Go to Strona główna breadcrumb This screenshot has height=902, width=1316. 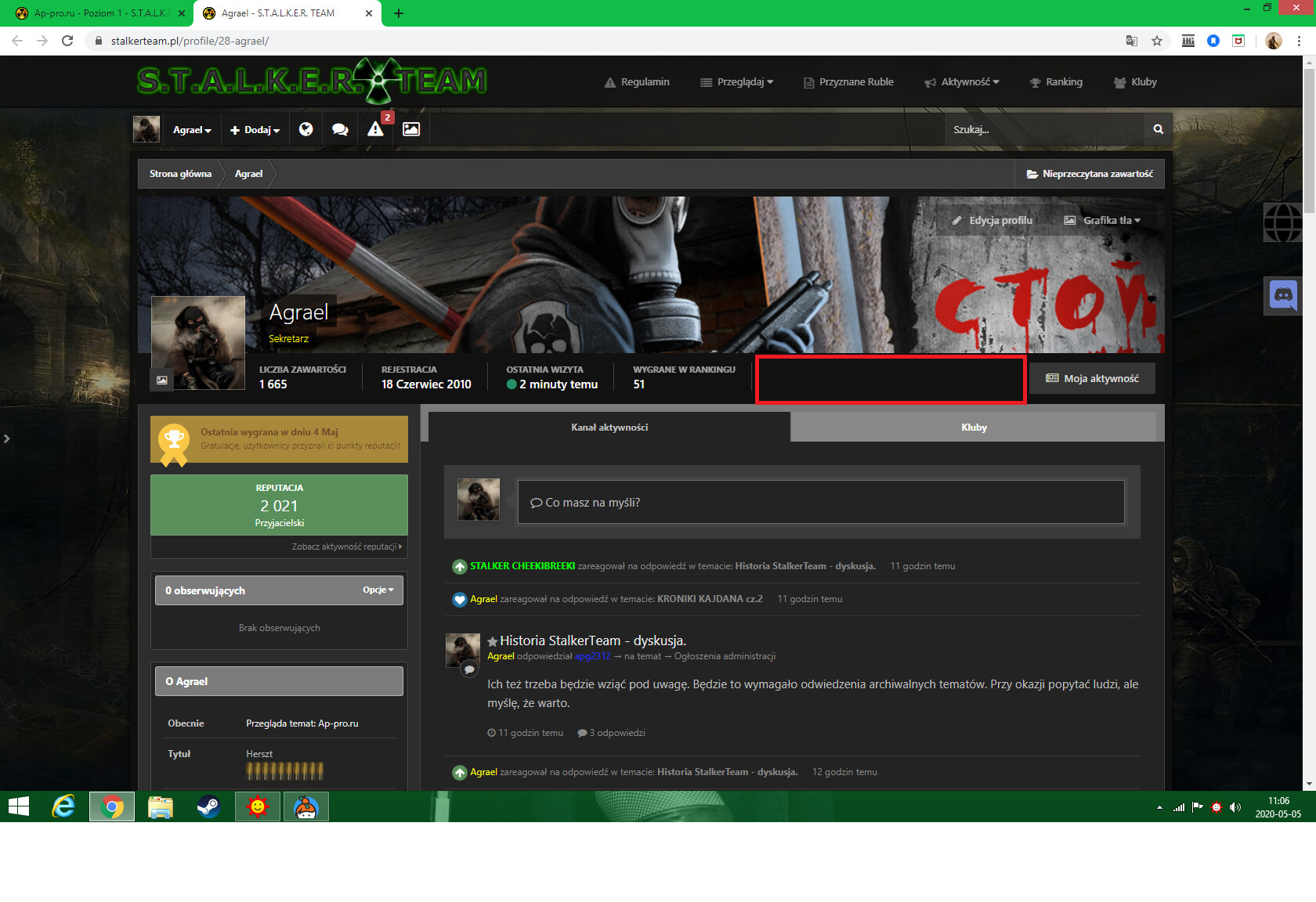tap(181, 174)
